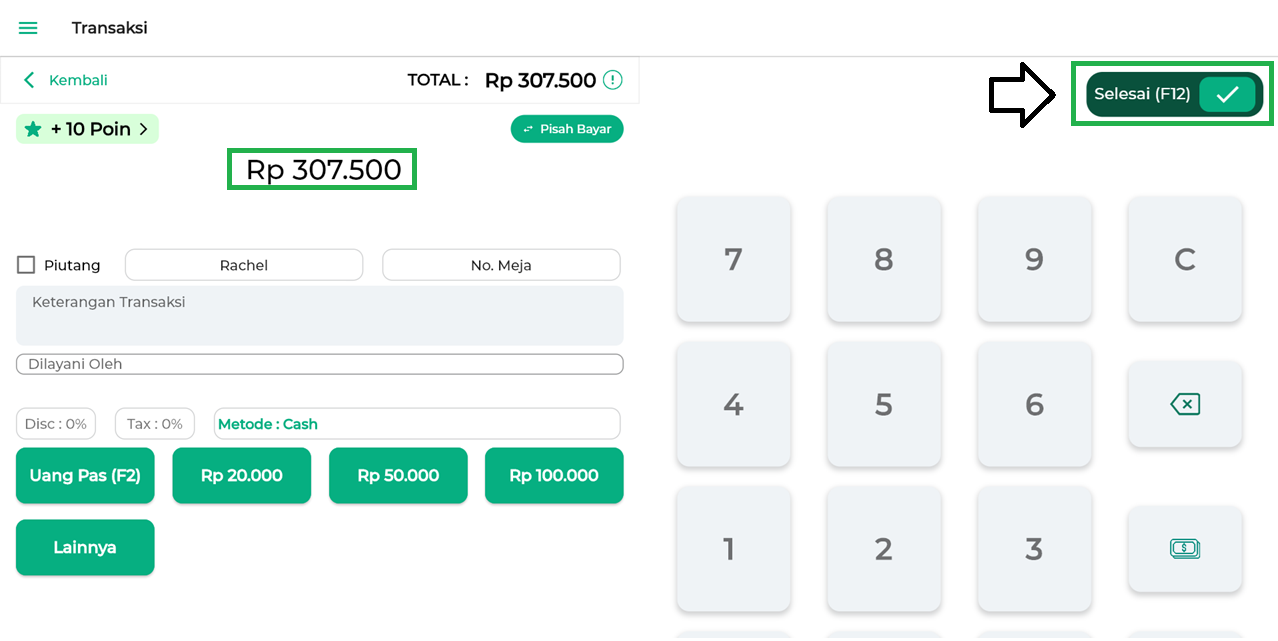Open the Rachel customer selector
1278x641 pixels.
(x=243, y=265)
